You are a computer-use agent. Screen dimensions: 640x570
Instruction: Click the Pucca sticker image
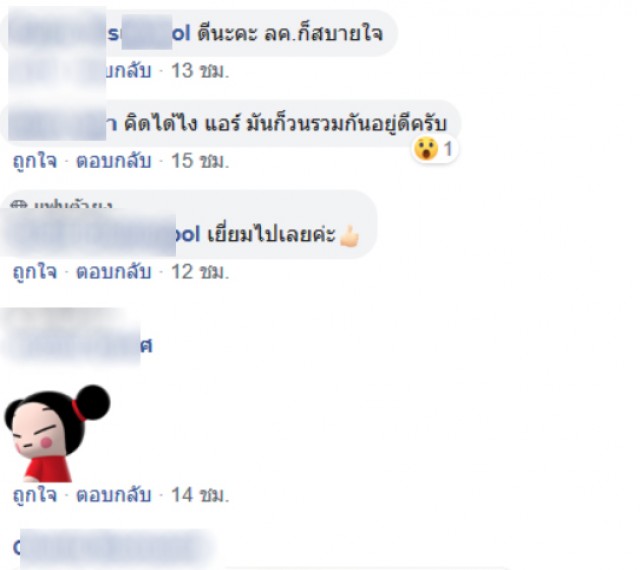point(57,434)
